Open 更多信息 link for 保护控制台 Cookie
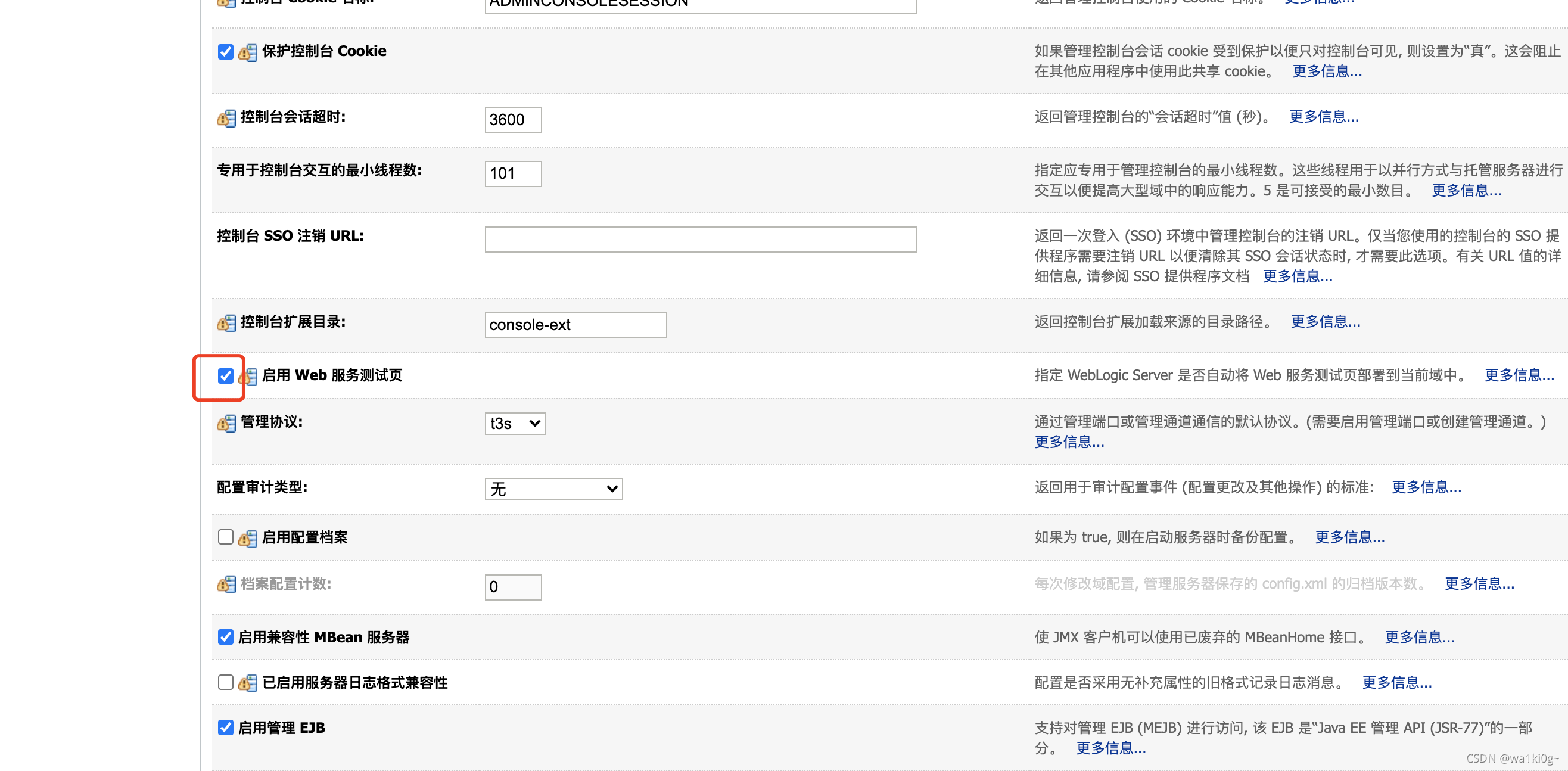The image size is (1568, 771). tap(1327, 72)
